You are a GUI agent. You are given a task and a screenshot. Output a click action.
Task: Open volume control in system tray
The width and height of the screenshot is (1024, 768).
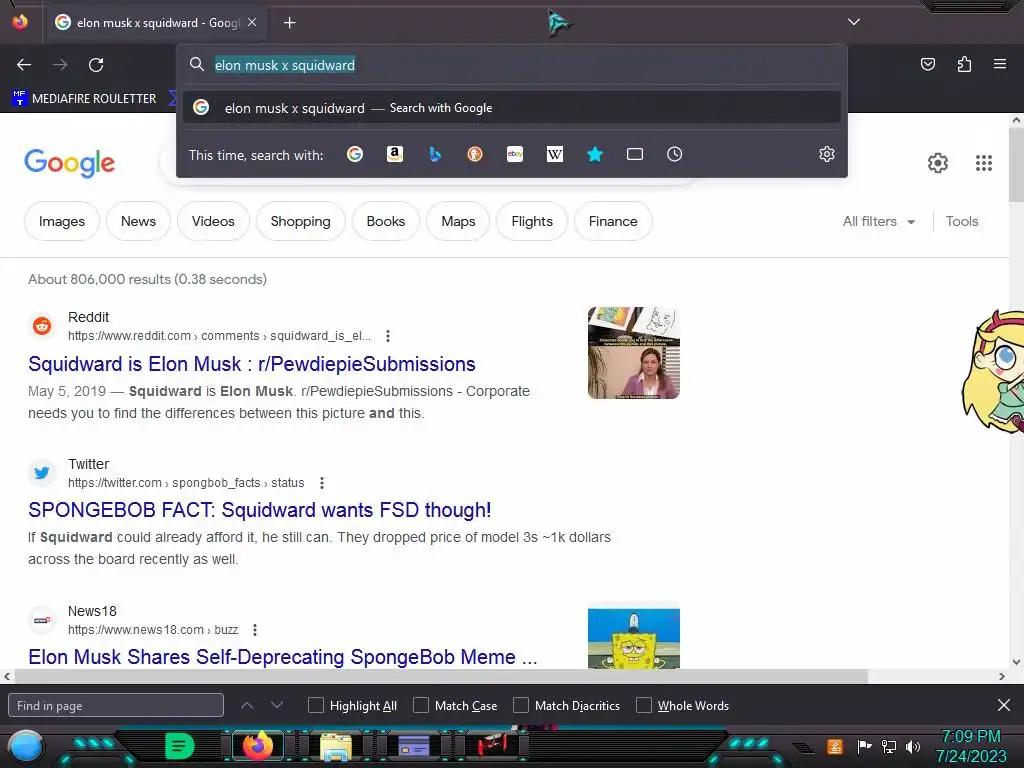point(913,746)
